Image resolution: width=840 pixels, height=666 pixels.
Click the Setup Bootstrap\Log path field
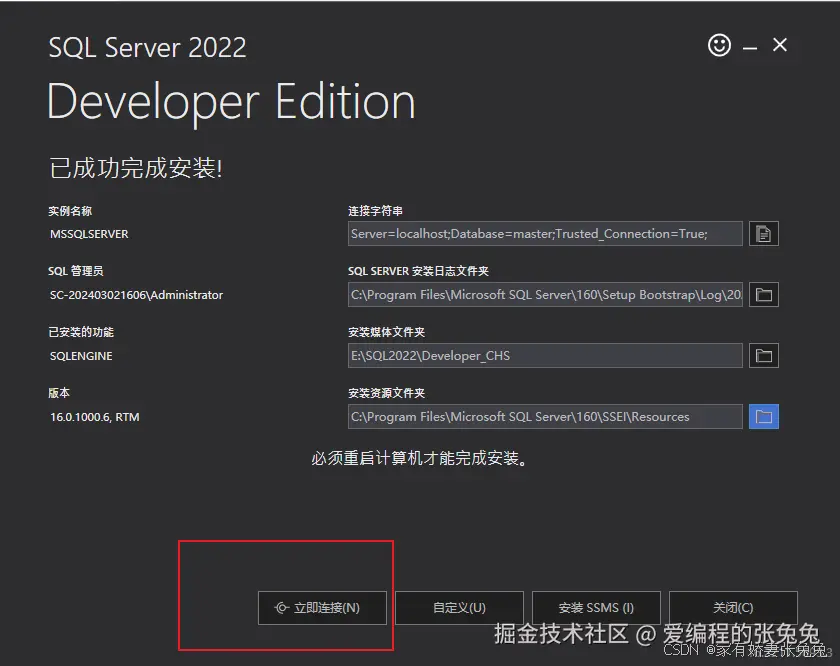pyautogui.click(x=545, y=295)
